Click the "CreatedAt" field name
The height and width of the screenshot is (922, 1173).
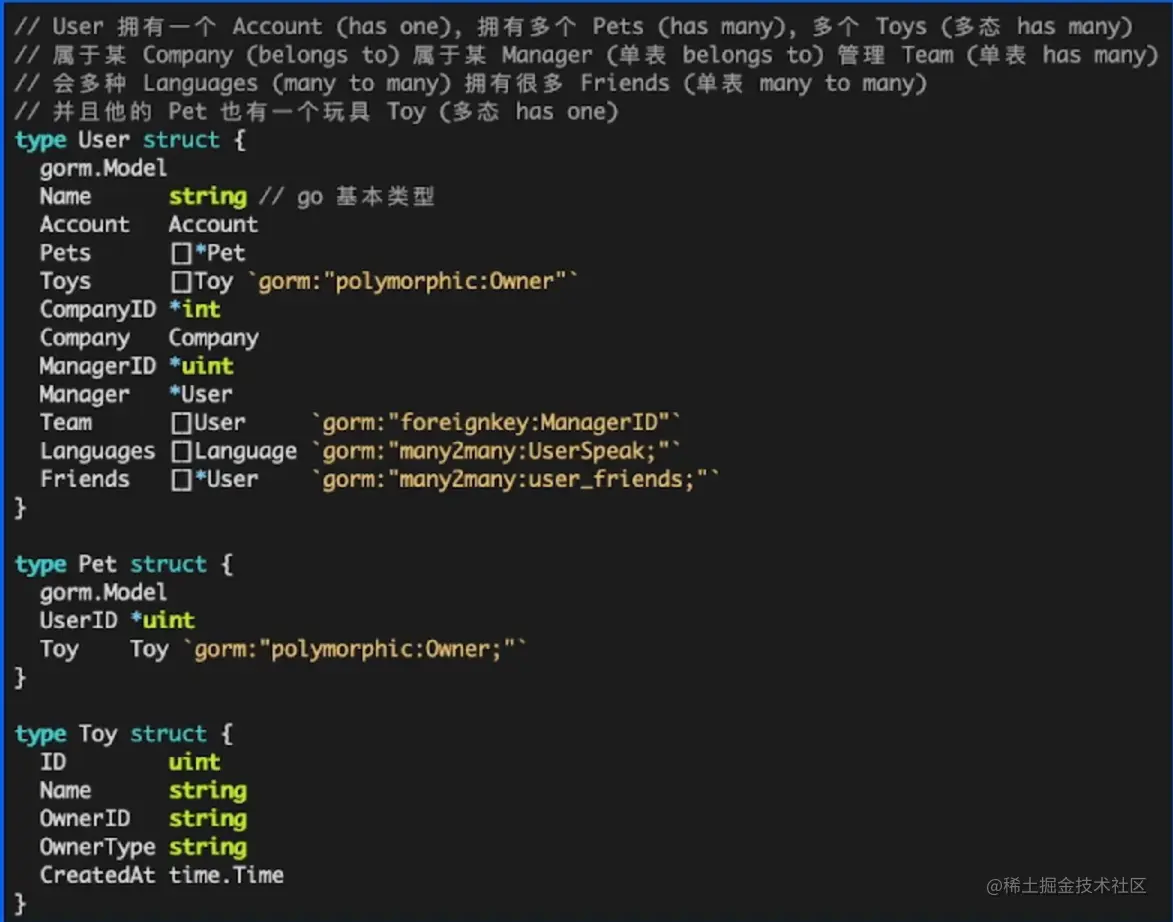point(97,876)
